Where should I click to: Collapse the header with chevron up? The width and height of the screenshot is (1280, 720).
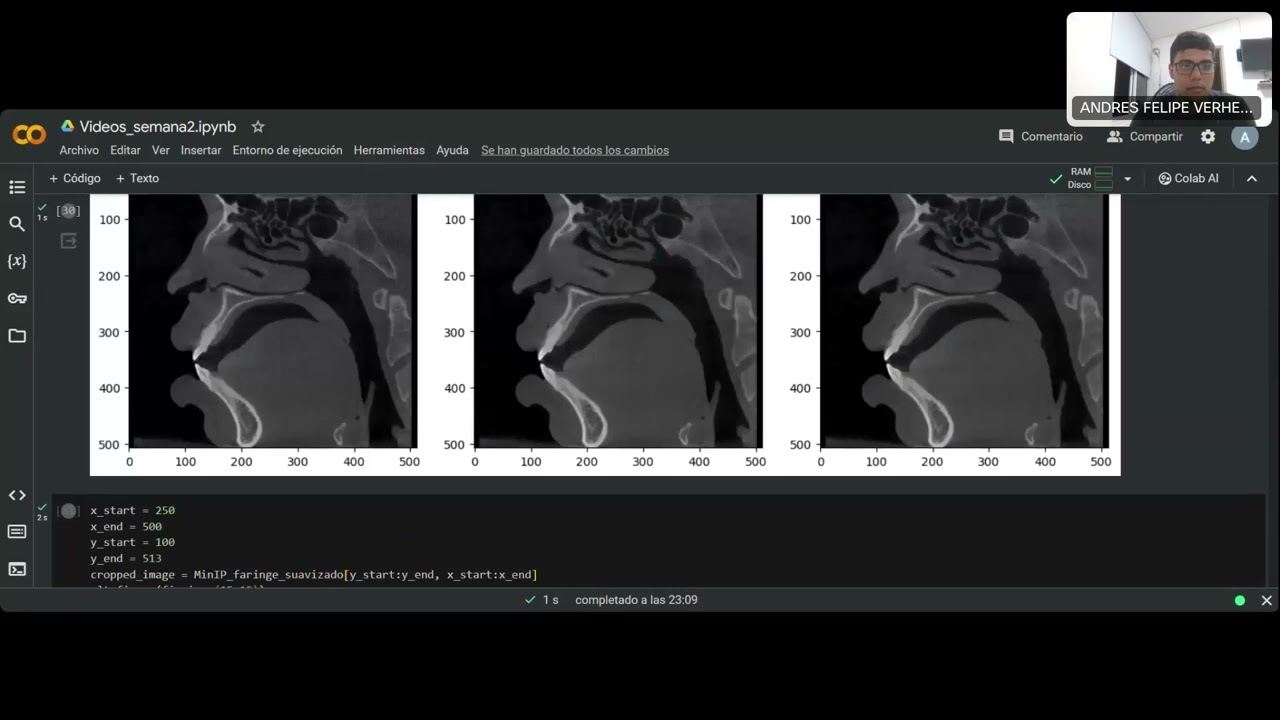point(1251,178)
